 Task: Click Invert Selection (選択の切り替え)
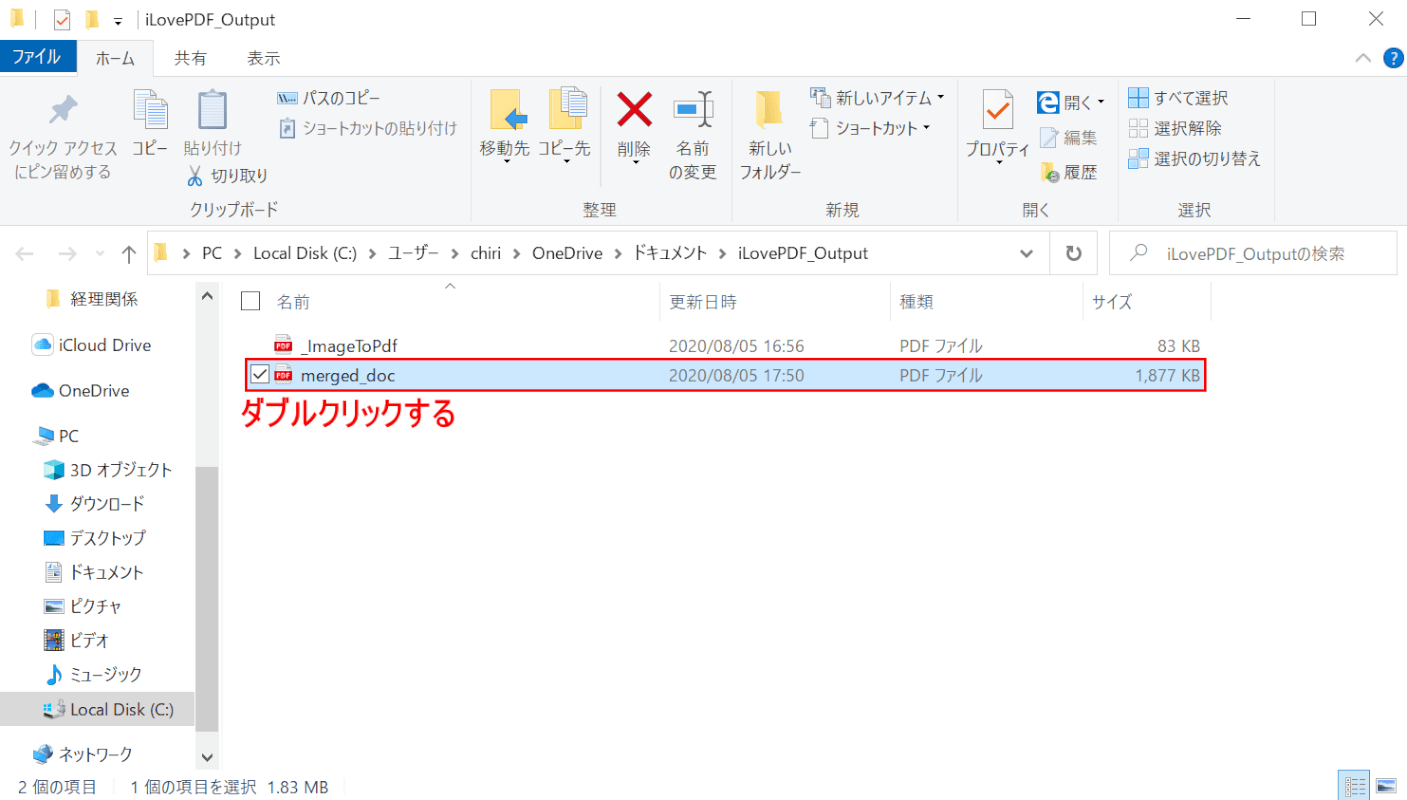coord(1195,158)
